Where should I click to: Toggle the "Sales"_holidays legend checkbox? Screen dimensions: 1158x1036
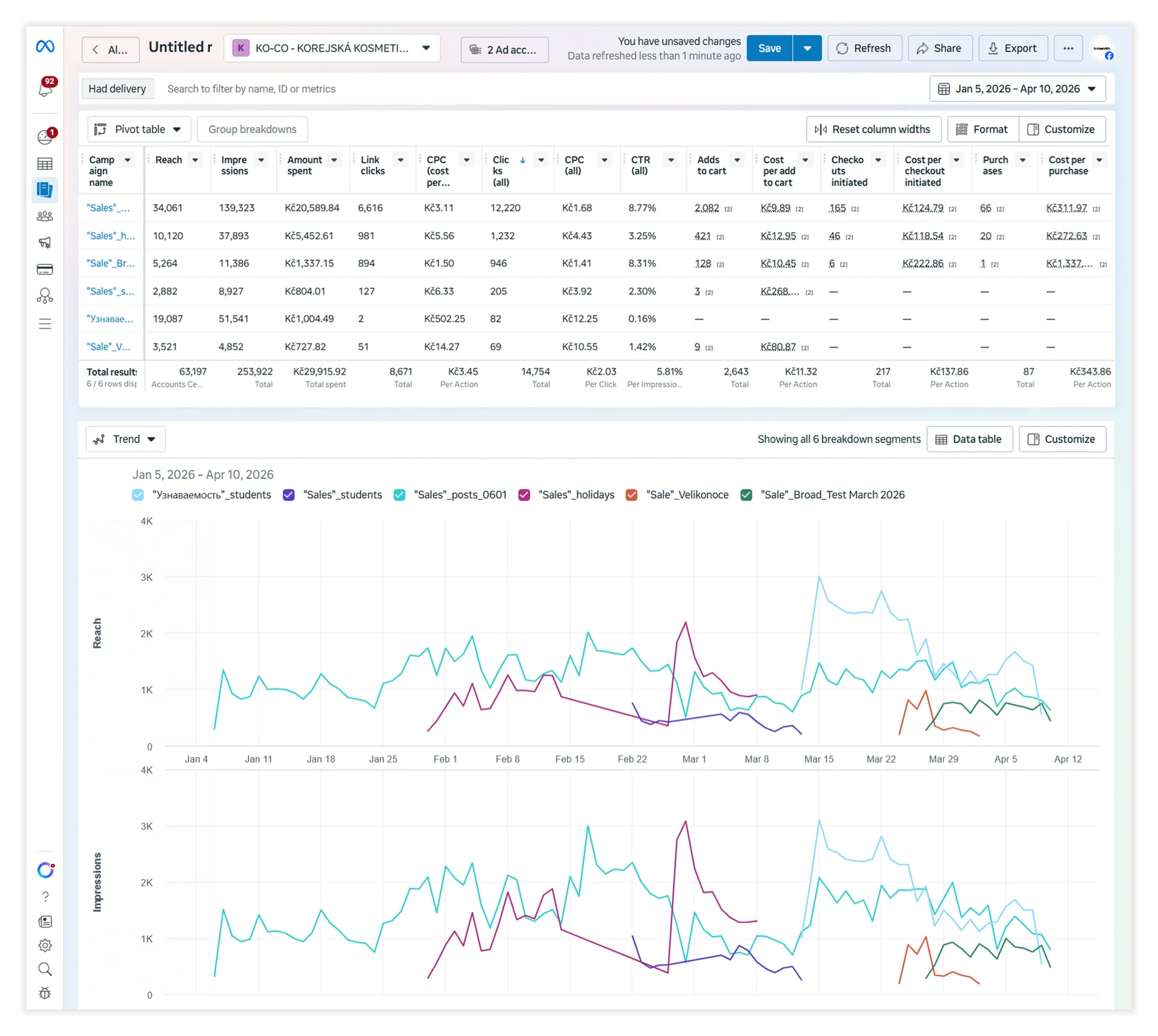524,495
